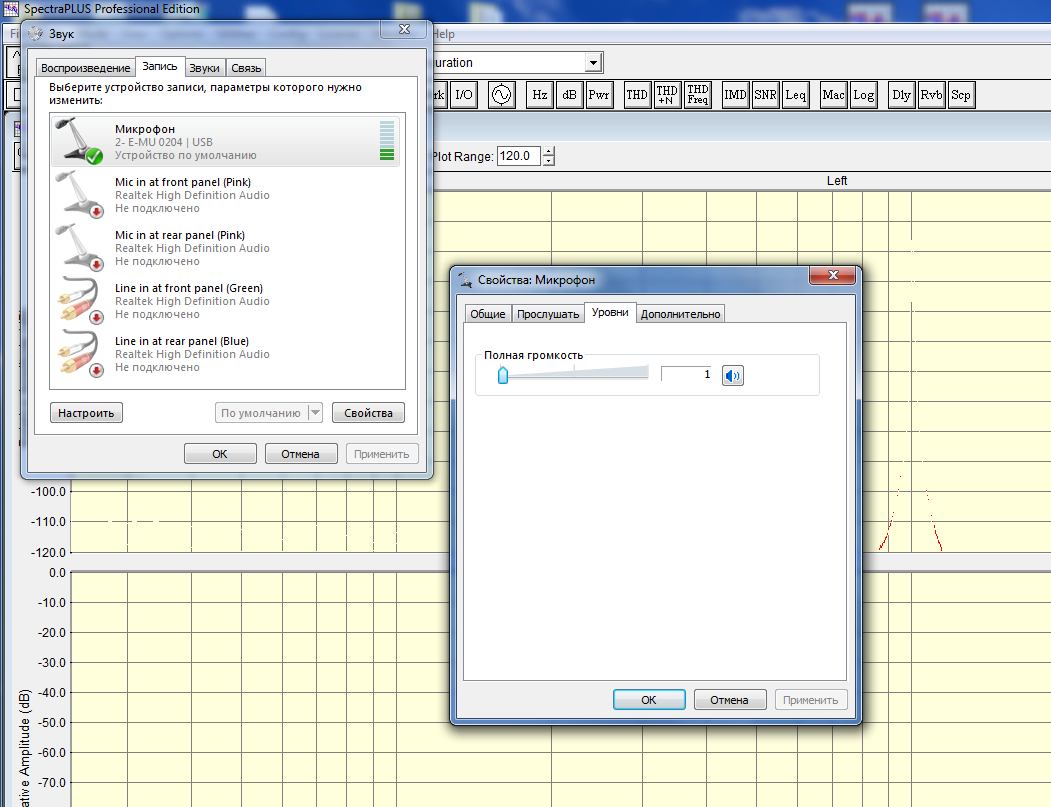Select the Hz toolbar button
The image size is (1051, 807).
click(x=540, y=95)
